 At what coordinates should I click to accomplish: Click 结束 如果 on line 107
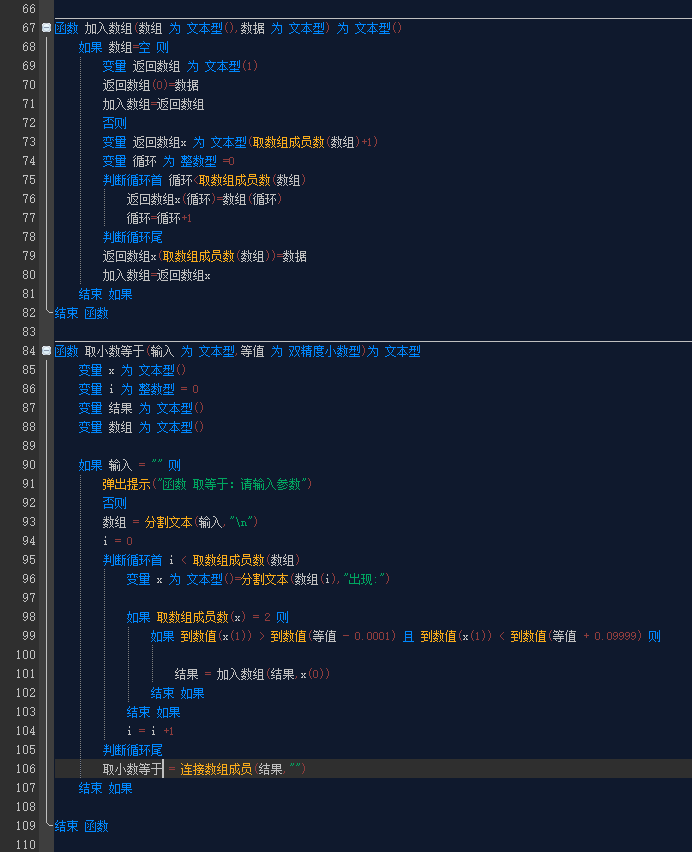click(x=105, y=789)
